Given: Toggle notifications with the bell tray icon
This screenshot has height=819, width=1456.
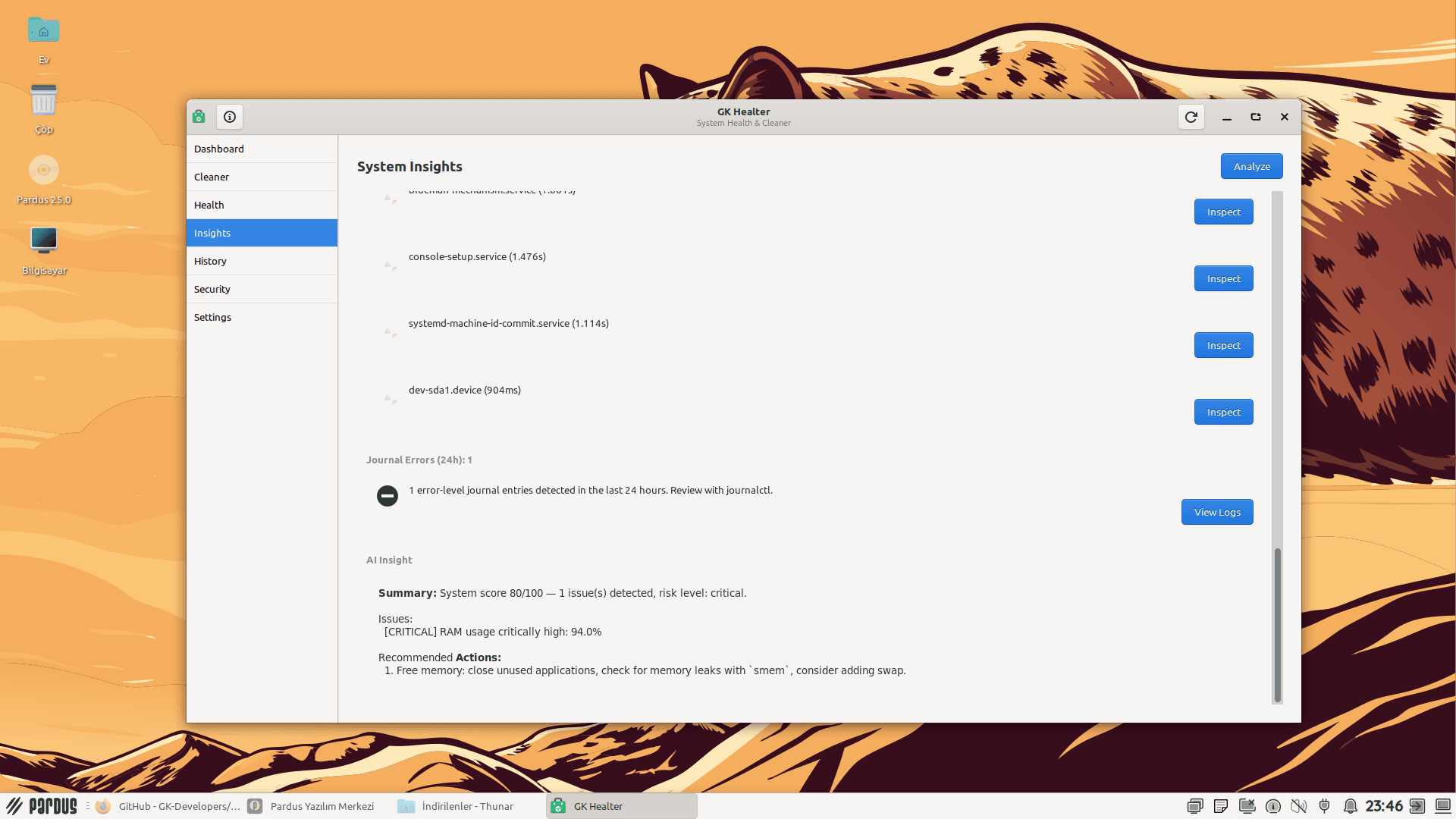Looking at the screenshot, I should click(1351, 806).
